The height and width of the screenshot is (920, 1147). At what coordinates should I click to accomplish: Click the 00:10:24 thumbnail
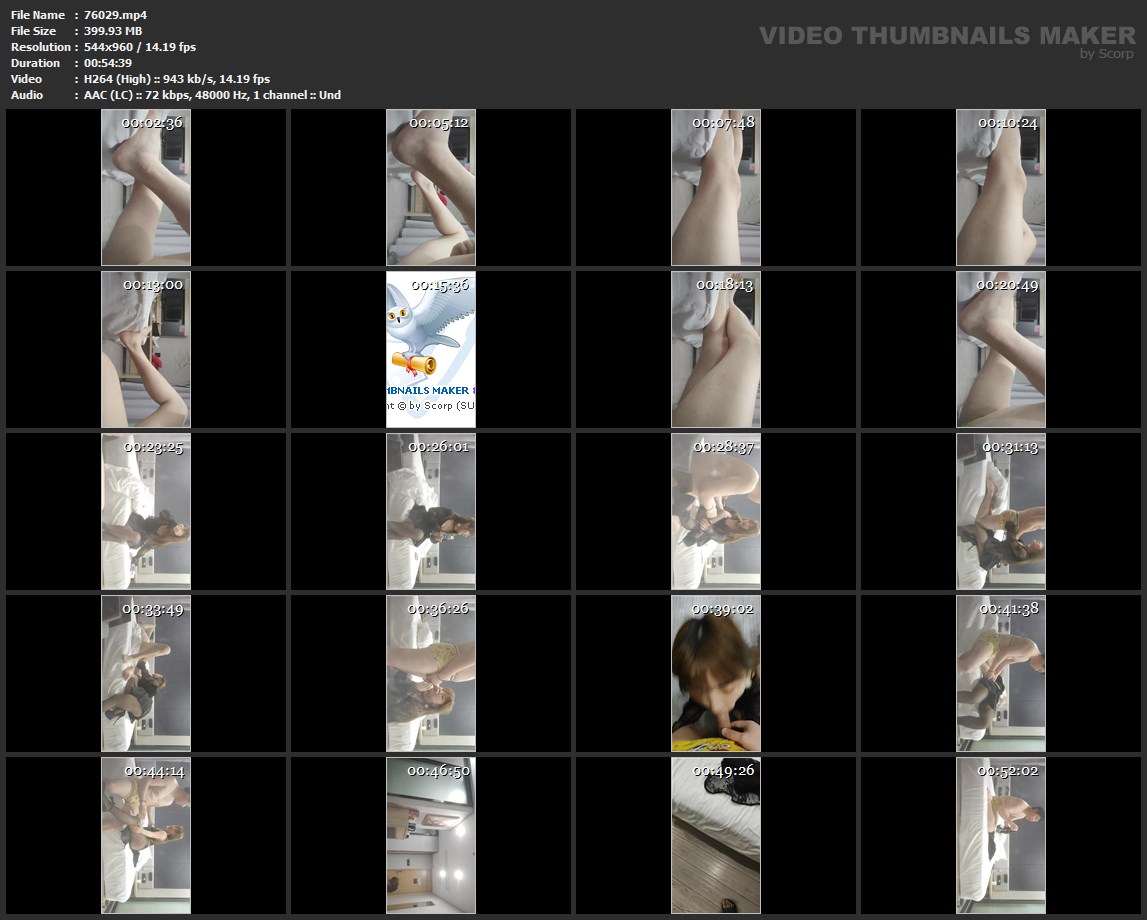point(1001,187)
